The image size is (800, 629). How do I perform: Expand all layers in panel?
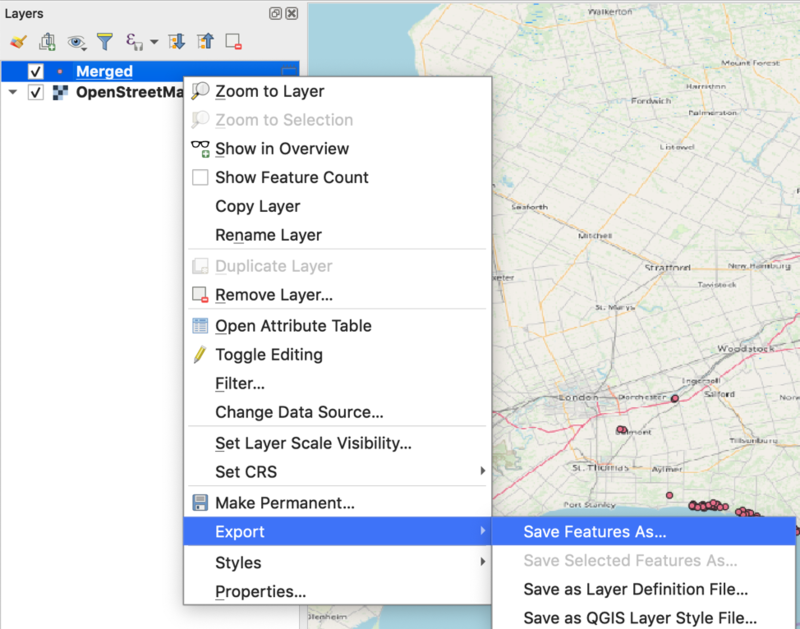point(179,41)
